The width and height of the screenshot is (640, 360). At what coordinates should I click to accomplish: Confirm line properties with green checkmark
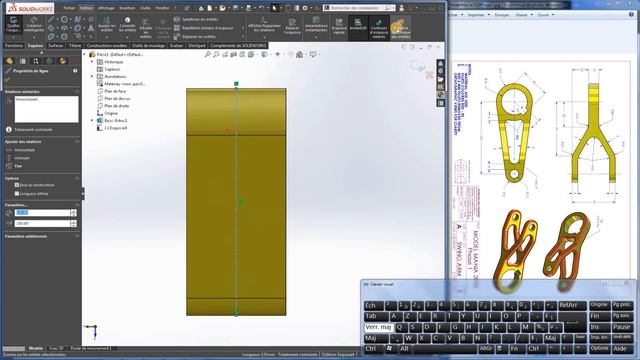point(7,79)
